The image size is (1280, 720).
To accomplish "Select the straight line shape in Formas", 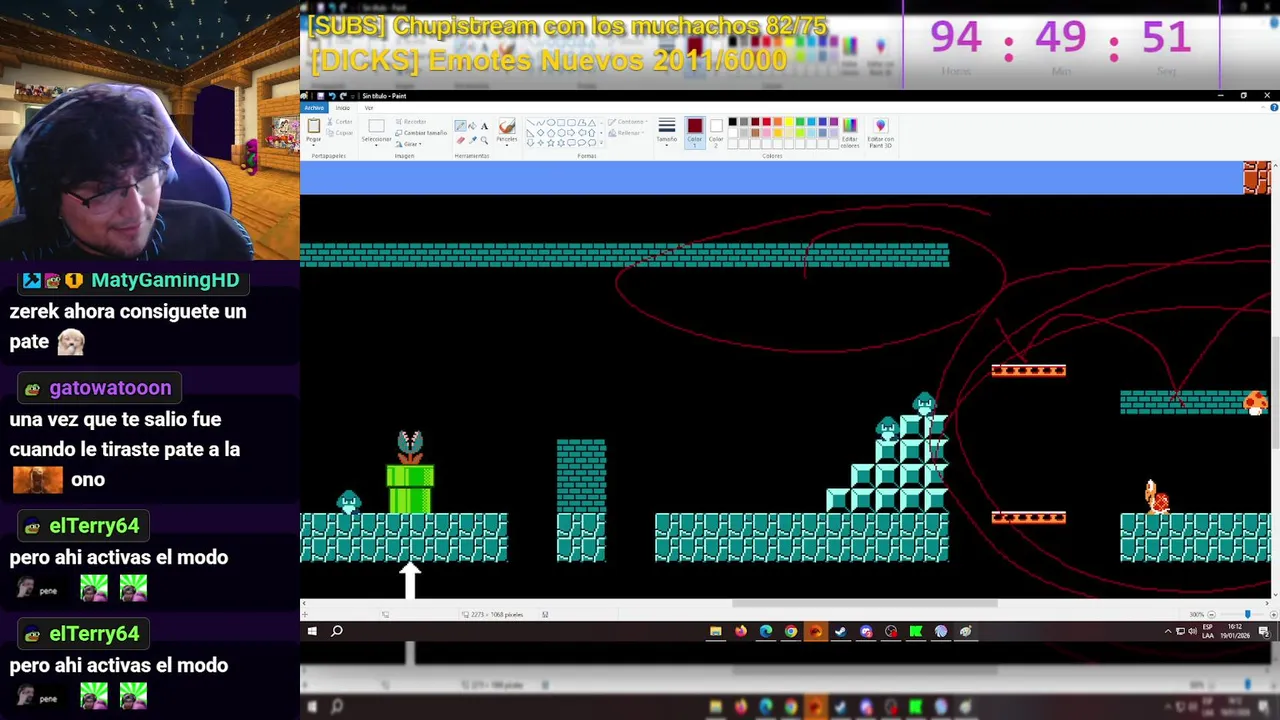I will (x=530, y=122).
